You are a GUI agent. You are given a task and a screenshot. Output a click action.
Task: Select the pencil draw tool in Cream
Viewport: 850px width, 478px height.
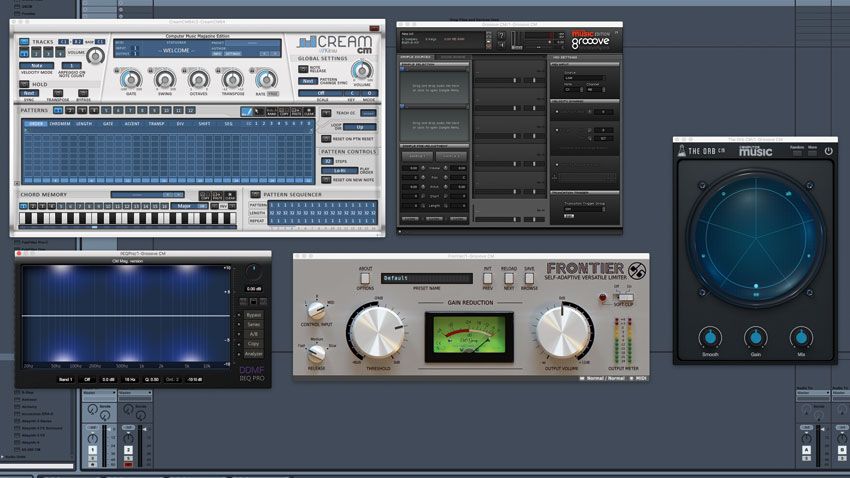[247, 112]
